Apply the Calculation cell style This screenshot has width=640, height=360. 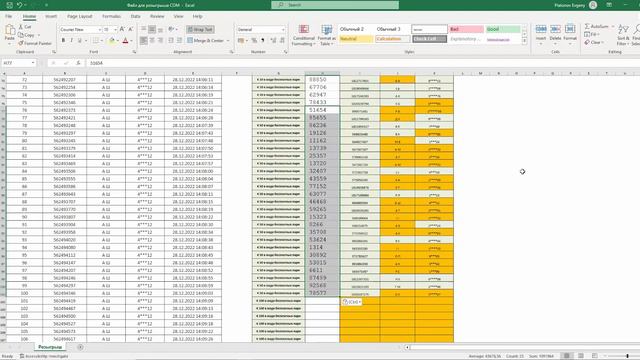click(x=392, y=39)
